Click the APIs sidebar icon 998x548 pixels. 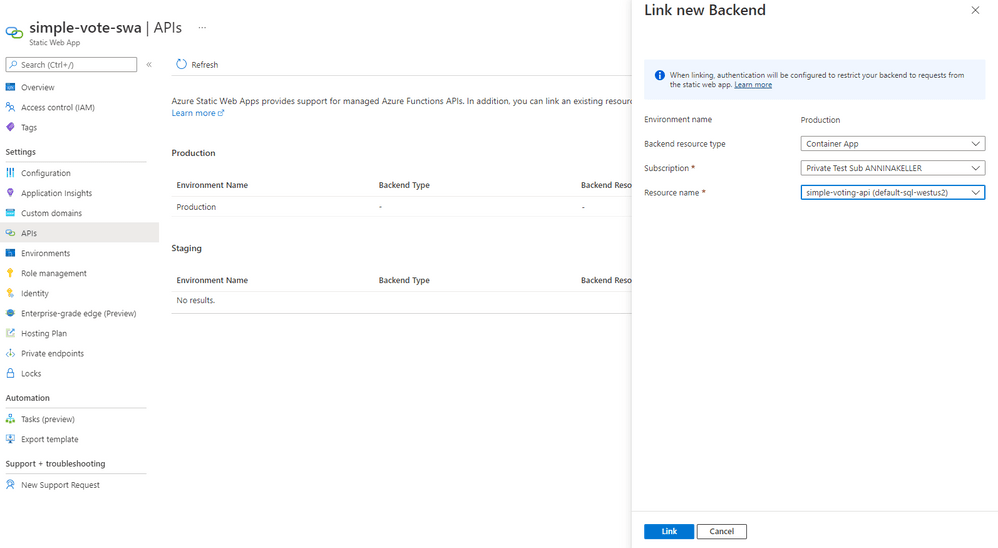point(10,233)
